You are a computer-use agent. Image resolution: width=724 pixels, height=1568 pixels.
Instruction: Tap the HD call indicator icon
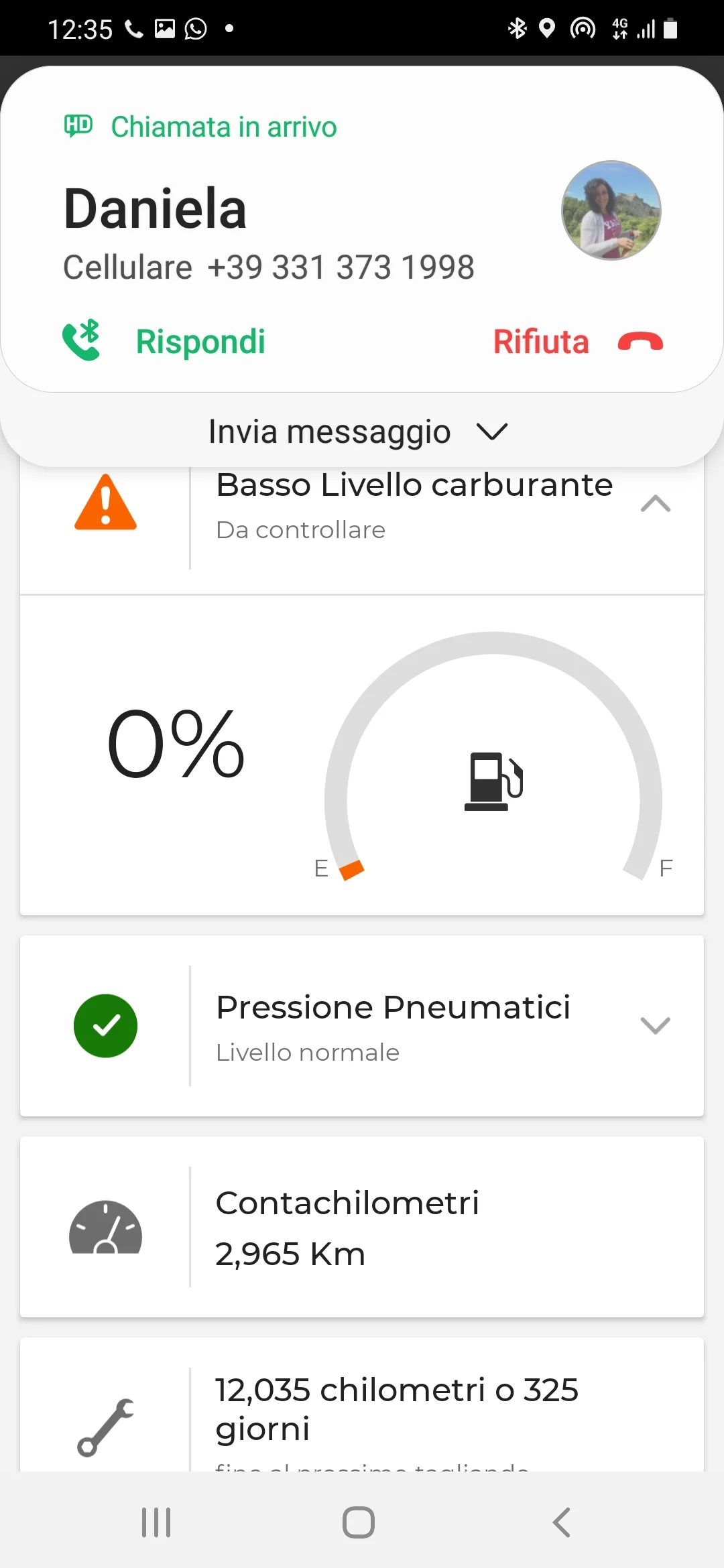[78, 125]
